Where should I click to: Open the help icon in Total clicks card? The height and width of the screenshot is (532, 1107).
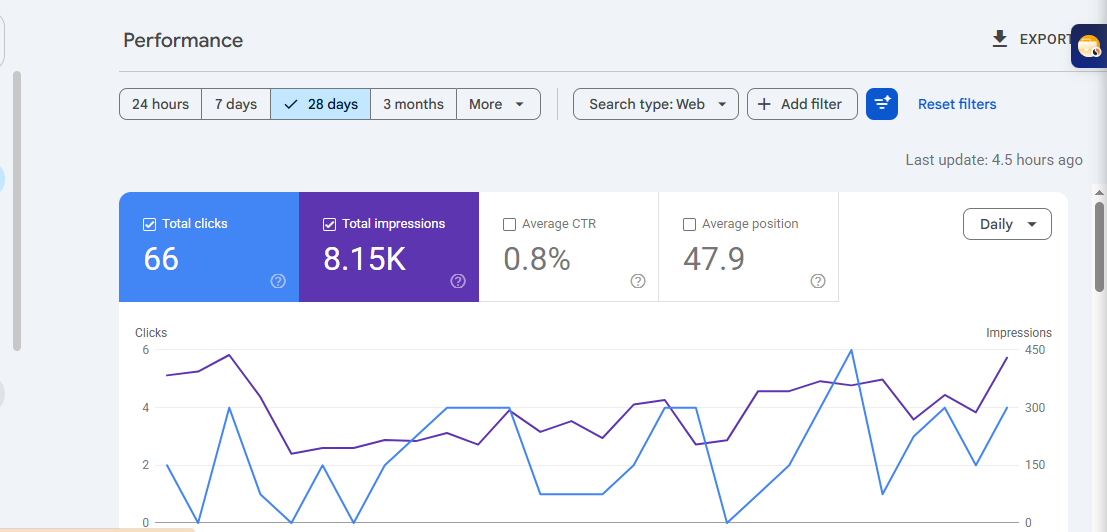[x=278, y=282]
